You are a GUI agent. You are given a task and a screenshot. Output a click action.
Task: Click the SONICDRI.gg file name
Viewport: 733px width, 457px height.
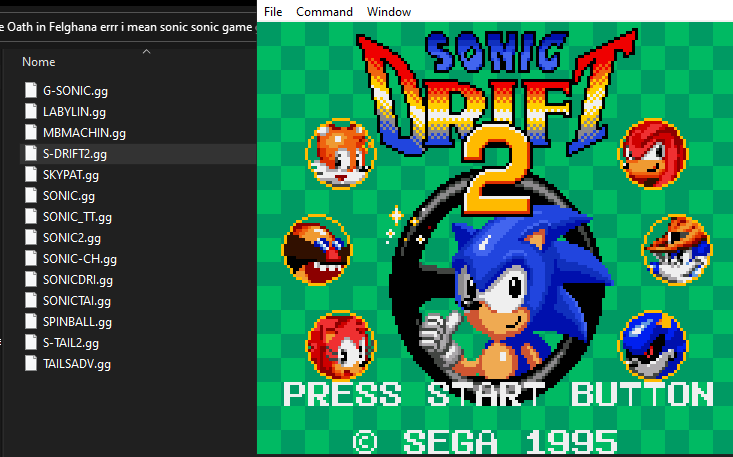[x=78, y=280]
